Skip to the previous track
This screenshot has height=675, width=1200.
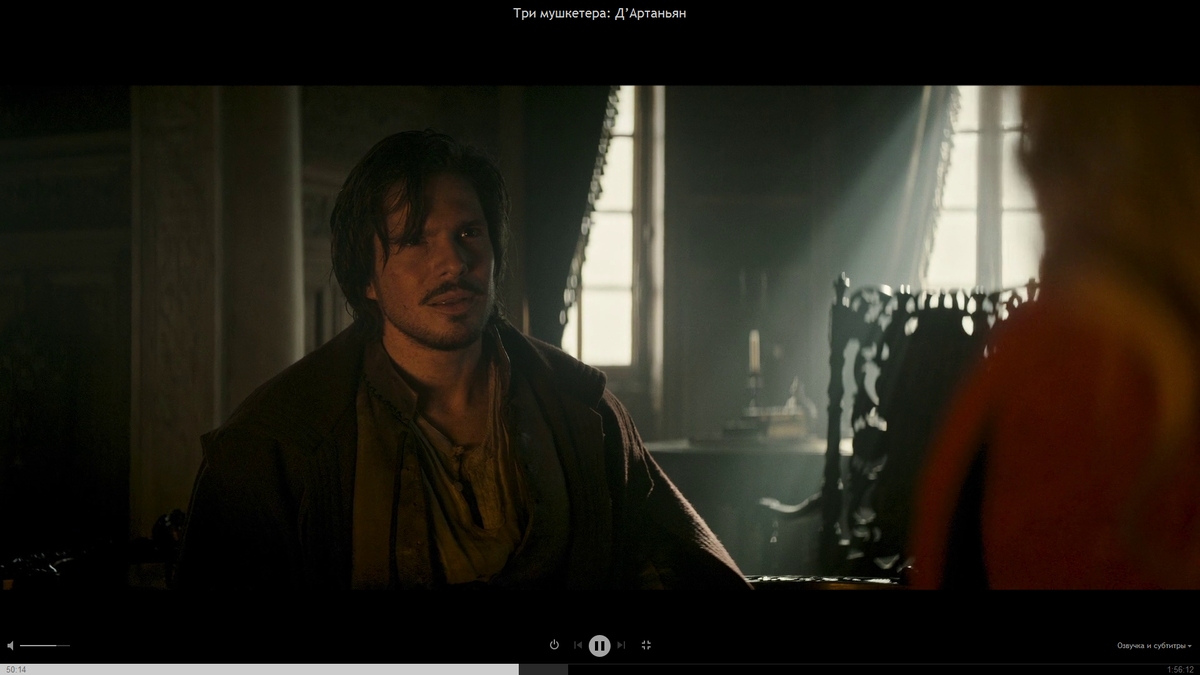pyautogui.click(x=577, y=645)
